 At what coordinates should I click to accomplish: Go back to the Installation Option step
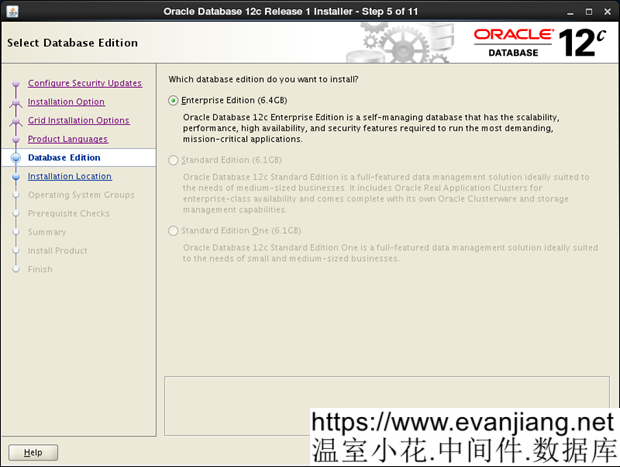[66, 102]
